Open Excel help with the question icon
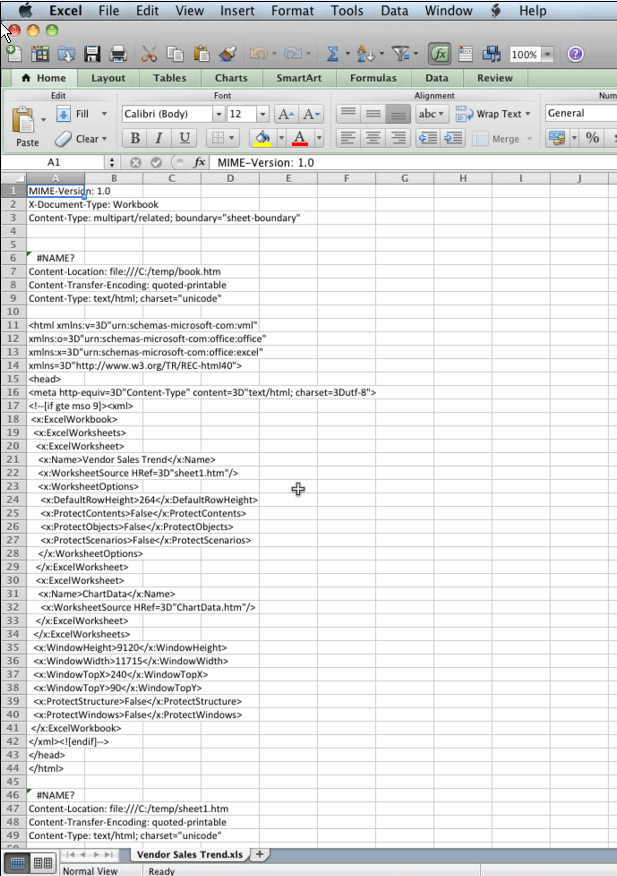The image size is (617, 876). [575, 54]
